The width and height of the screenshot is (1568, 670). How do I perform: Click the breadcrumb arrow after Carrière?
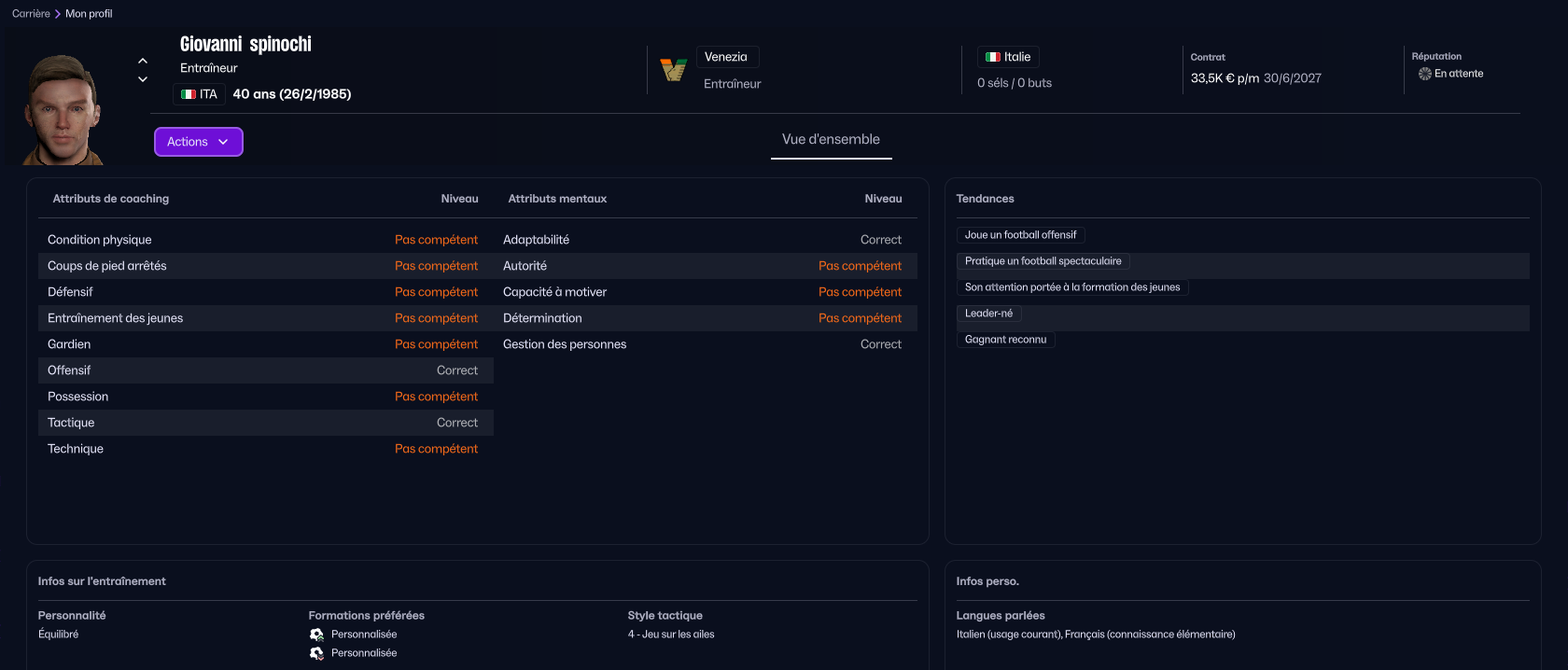point(58,14)
